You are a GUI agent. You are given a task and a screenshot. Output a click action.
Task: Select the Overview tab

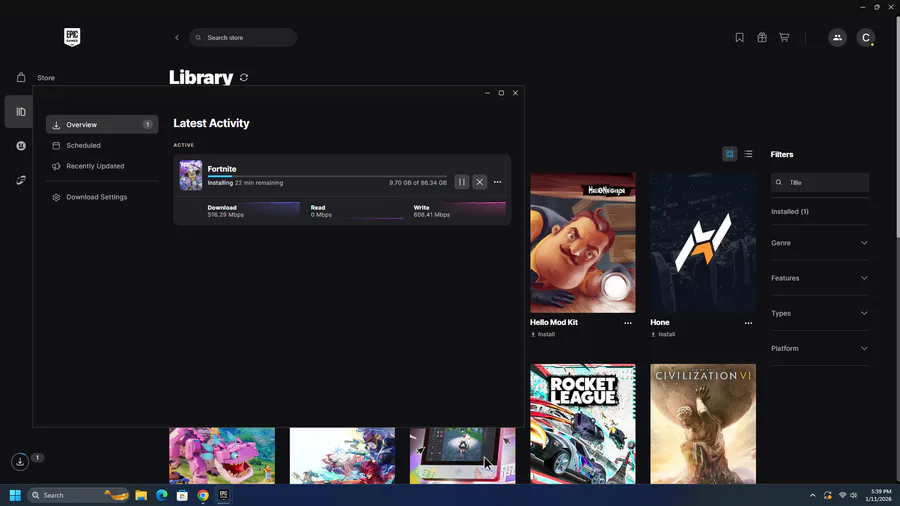102,124
